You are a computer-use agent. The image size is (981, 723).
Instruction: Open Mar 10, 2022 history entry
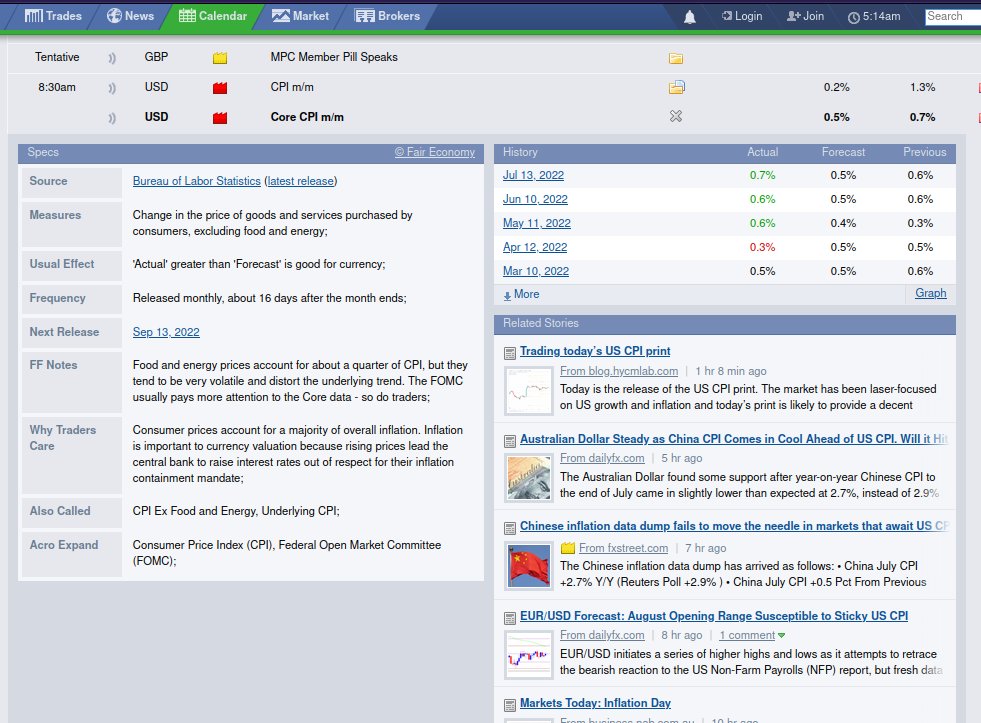536,271
